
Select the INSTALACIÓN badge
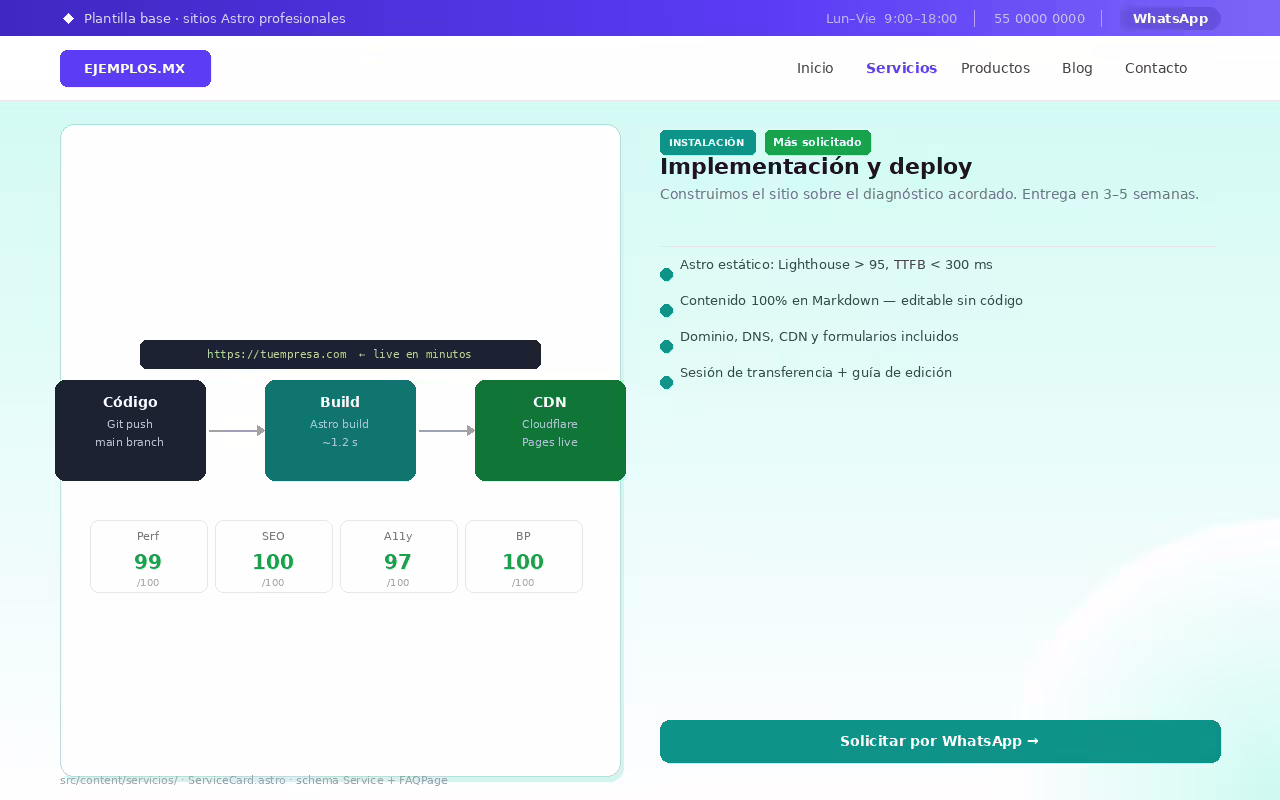coord(707,142)
